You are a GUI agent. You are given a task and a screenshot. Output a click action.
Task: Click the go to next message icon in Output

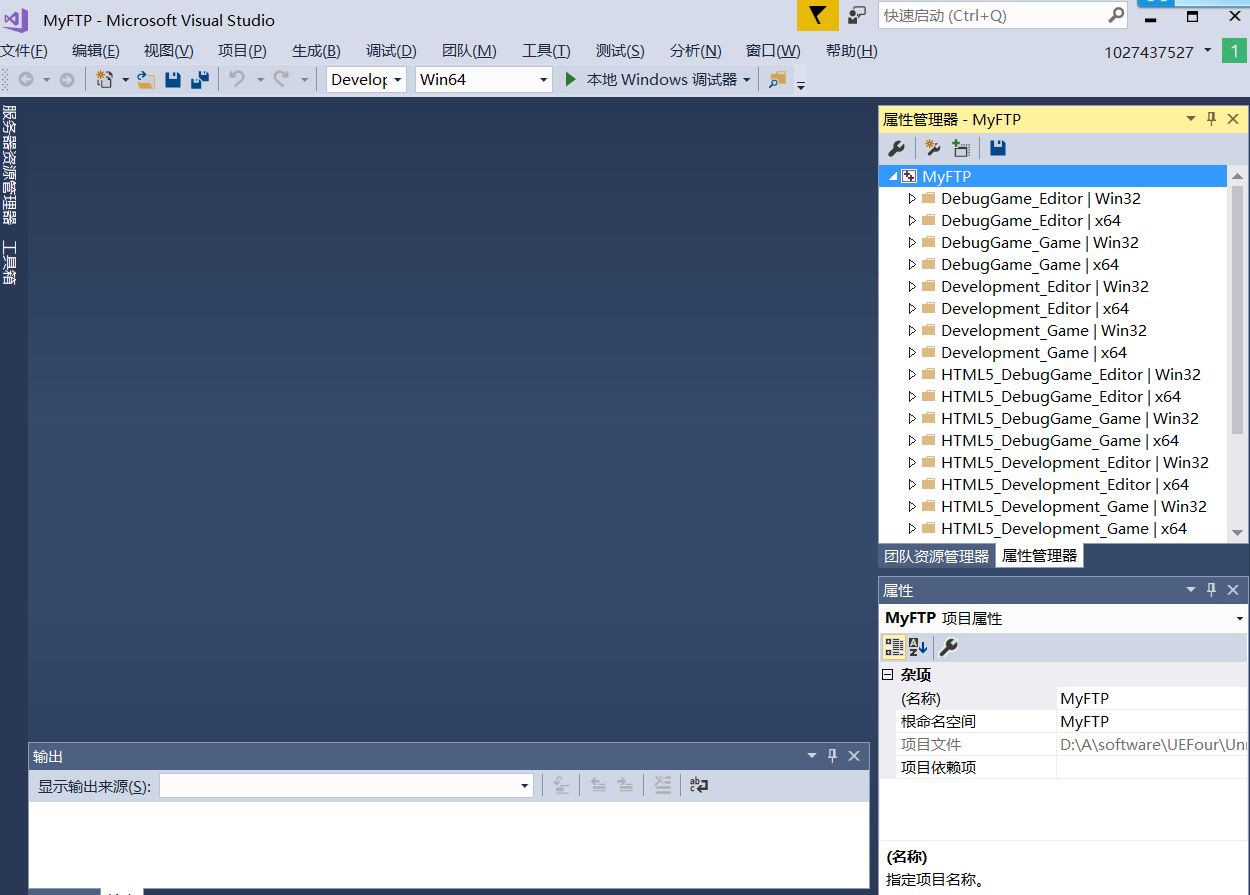(x=625, y=786)
